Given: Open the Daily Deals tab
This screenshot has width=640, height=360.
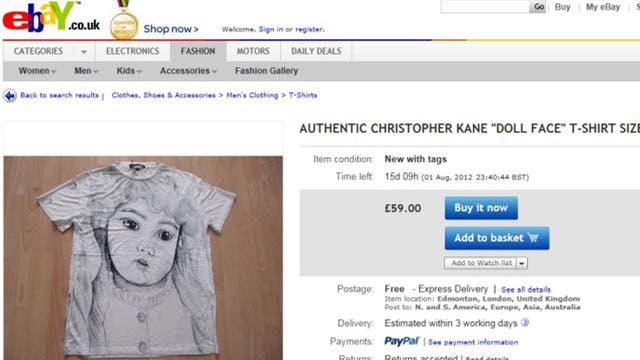Looking at the screenshot, I should point(316,51).
